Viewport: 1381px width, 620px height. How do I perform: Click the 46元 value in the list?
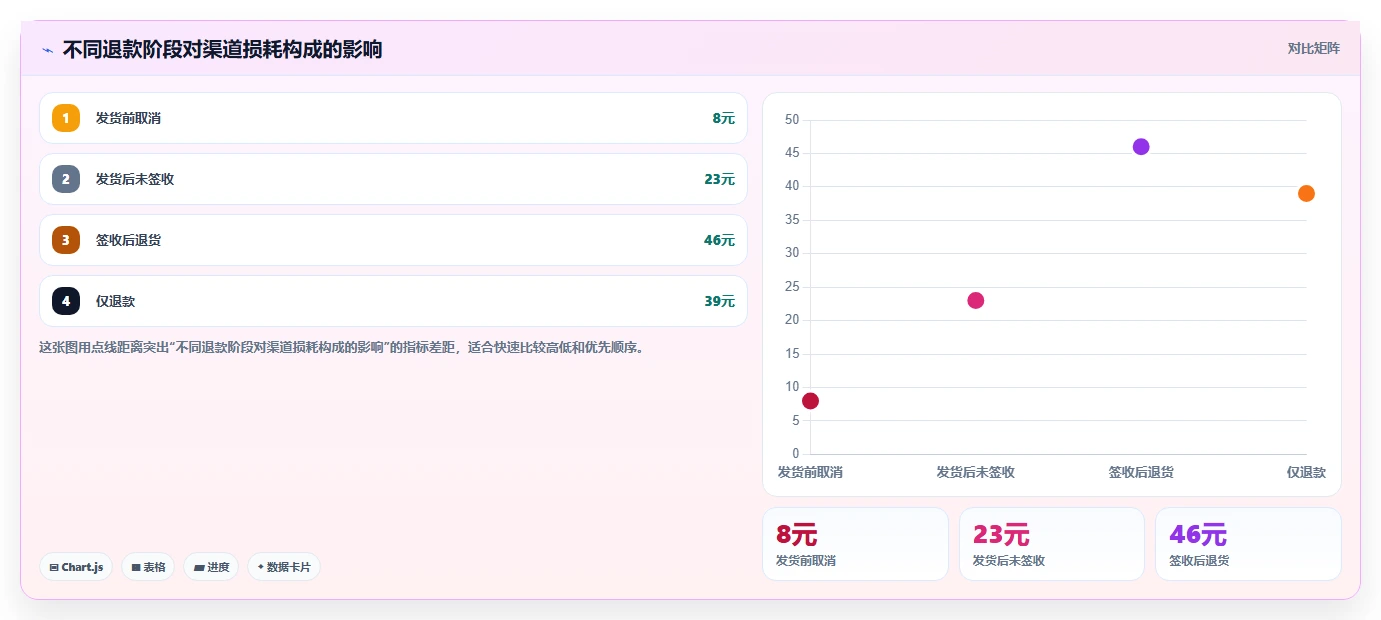719,240
